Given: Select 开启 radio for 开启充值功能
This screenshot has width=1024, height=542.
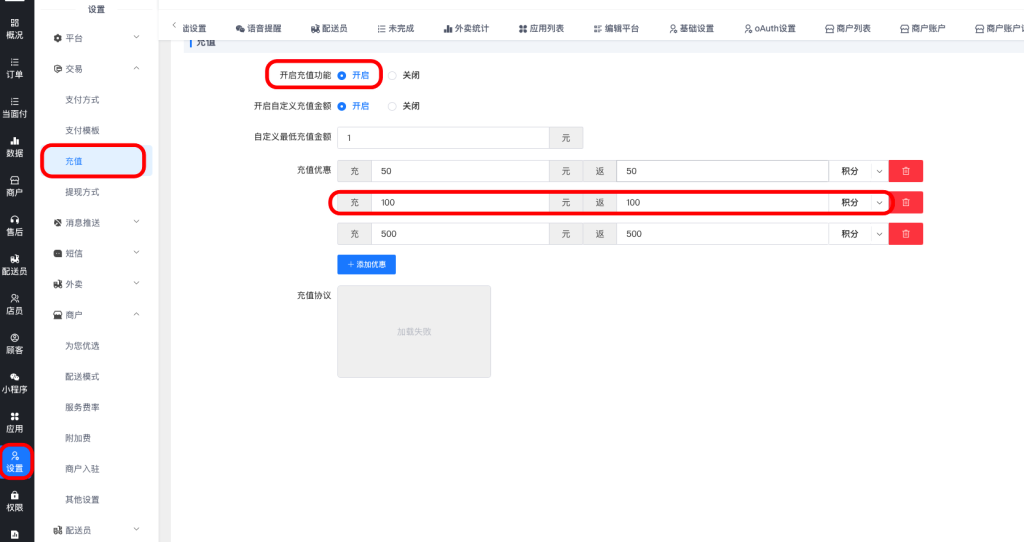Looking at the screenshot, I should 342,75.
